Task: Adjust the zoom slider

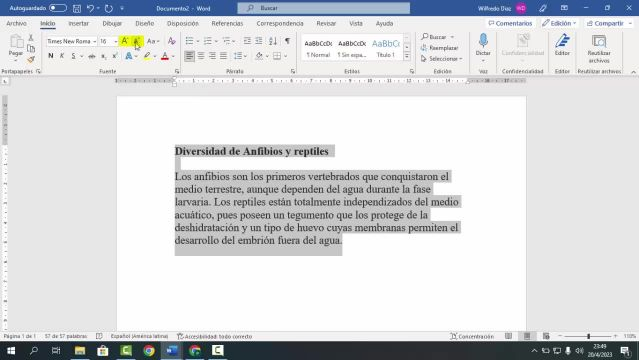Action: 588,336
